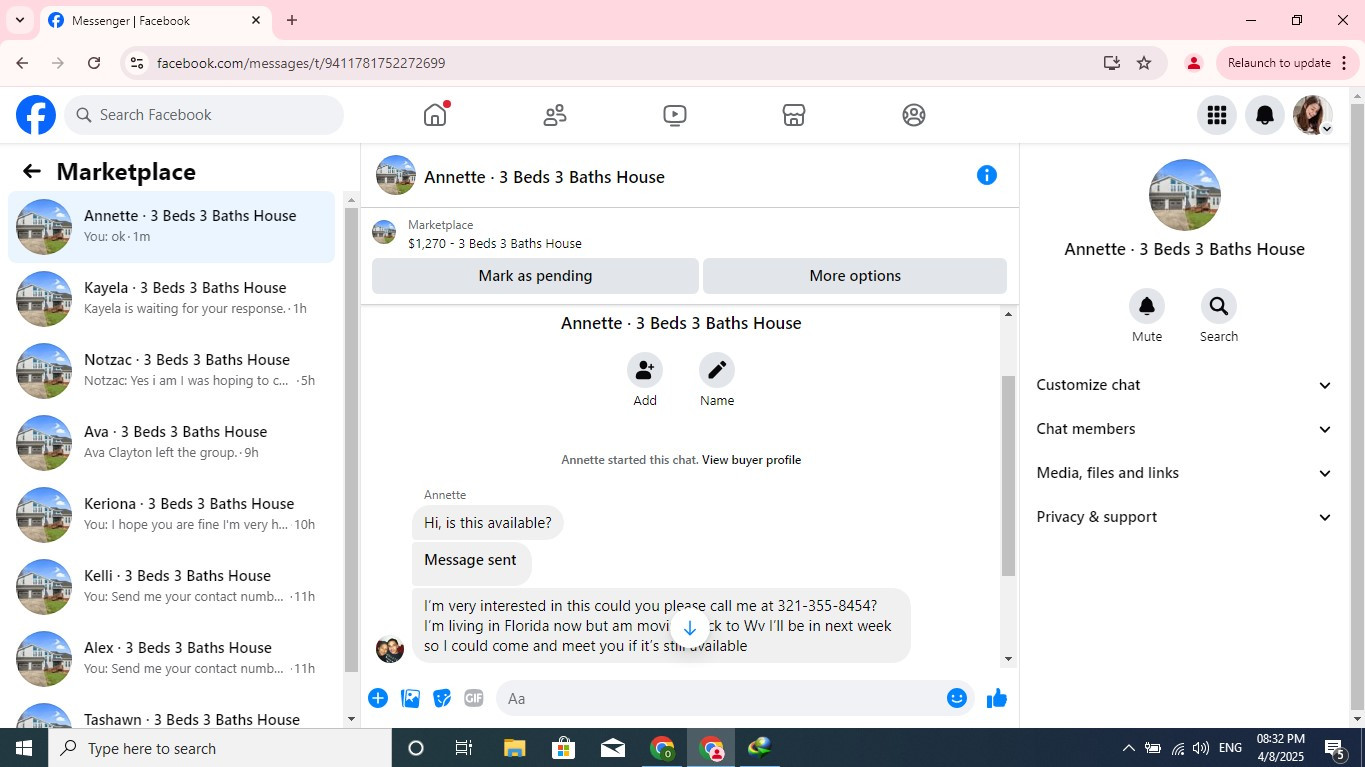Click the conversation list scrollbar

coord(351,440)
